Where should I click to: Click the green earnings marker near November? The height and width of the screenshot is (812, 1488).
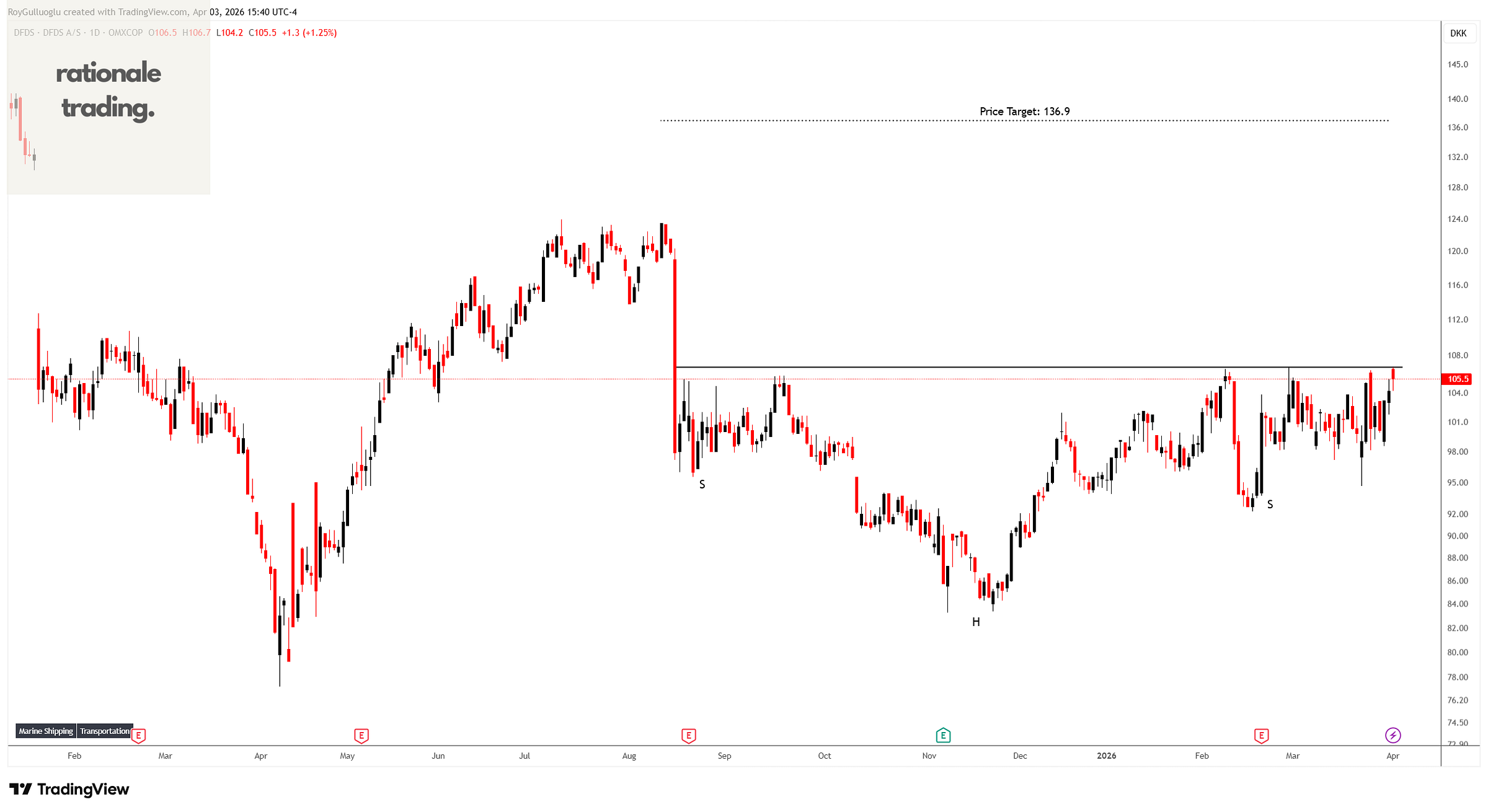click(x=942, y=736)
